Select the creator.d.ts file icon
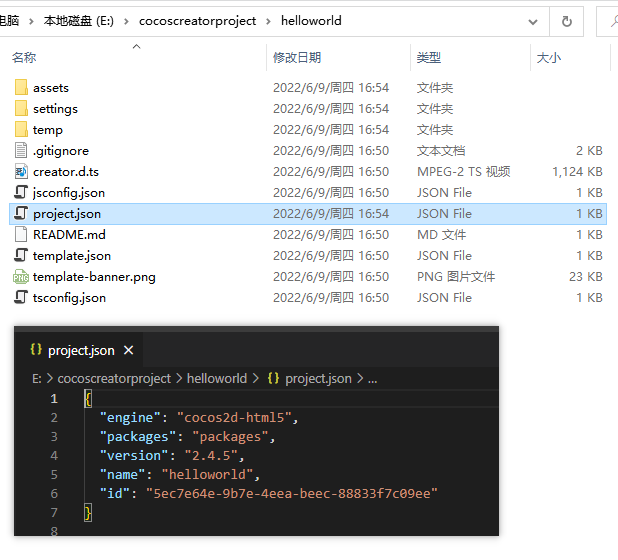The width and height of the screenshot is (618, 560). [21, 172]
